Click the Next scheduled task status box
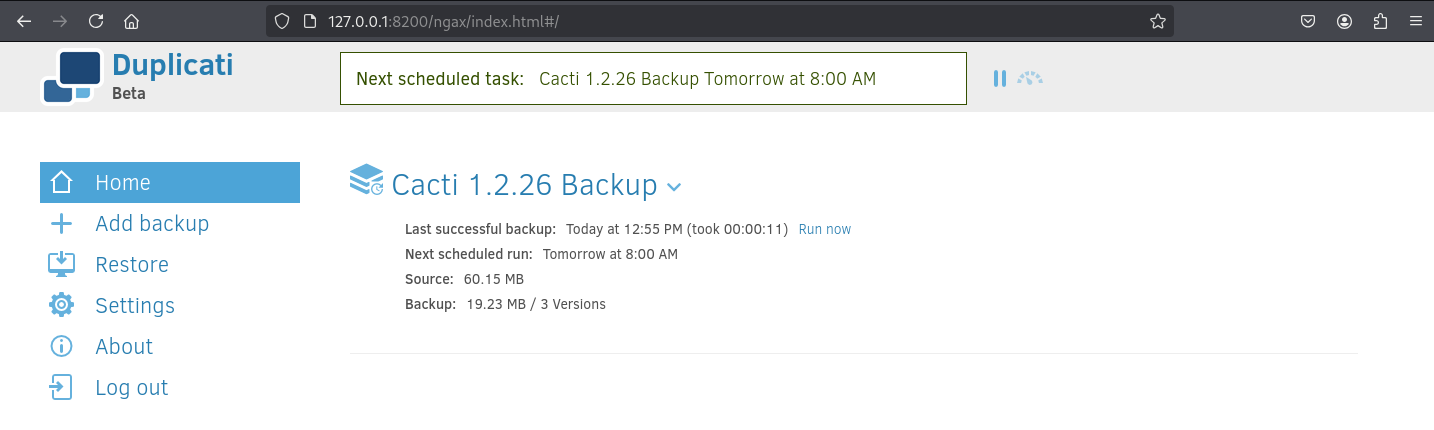The width and height of the screenshot is (1434, 430). pyautogui.click(x=653, y=78)
